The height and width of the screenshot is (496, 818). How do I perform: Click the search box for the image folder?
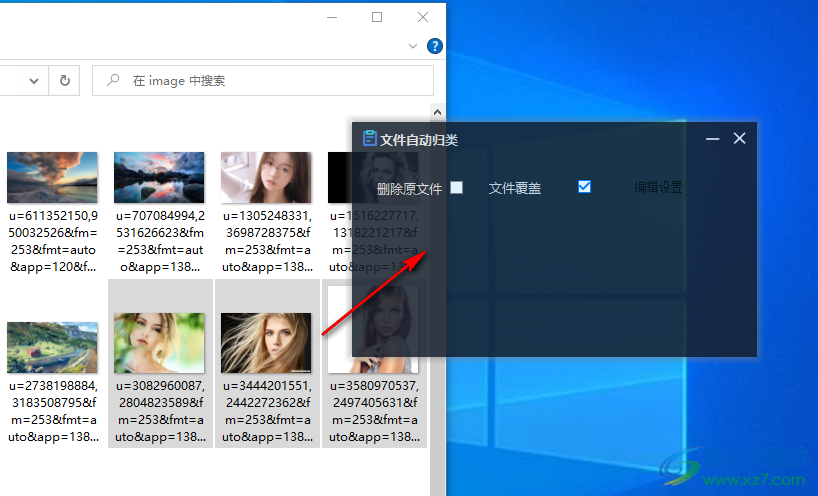[x=263, y=80]
